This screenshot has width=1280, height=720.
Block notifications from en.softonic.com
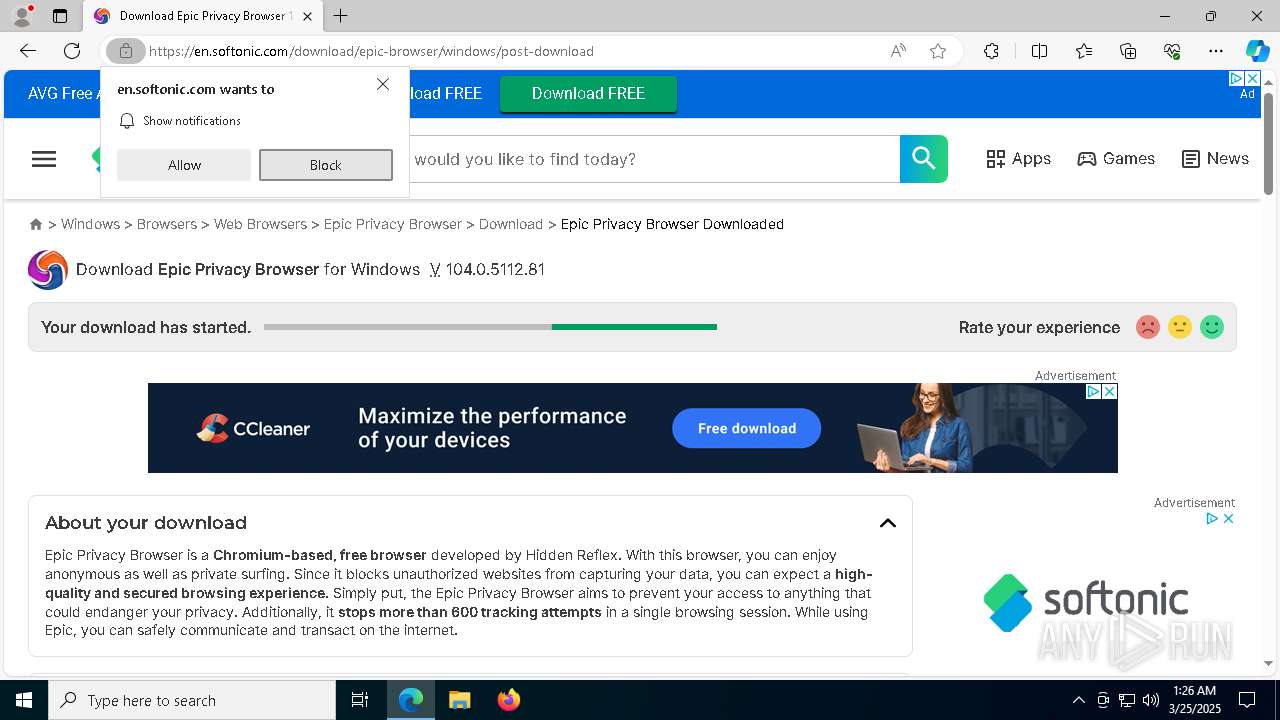tap(326, 165)
